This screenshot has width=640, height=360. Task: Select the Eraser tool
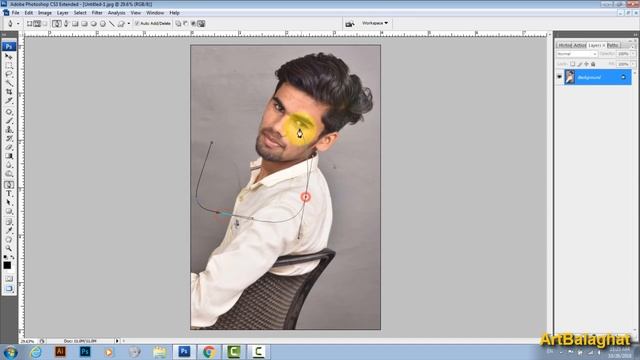point(8,147)
